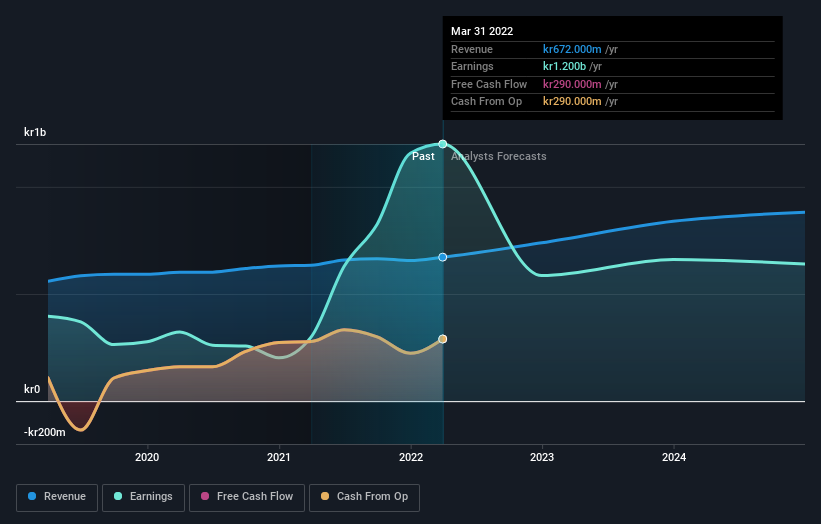Click the Earnings row label in tooltip

(x=472, y=66)
